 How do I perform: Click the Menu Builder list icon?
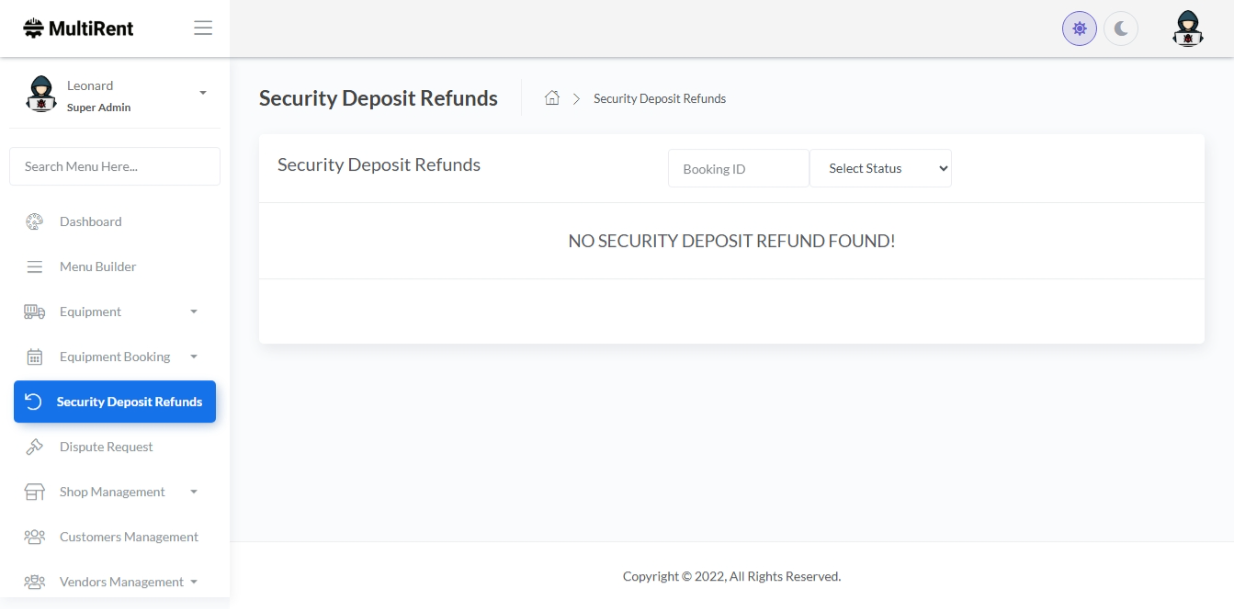point(34,267)
